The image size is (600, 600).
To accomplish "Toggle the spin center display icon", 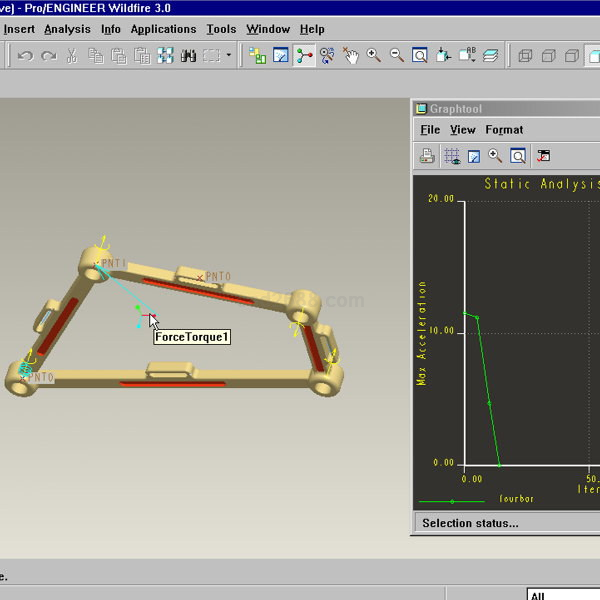I will pos(304,56).
